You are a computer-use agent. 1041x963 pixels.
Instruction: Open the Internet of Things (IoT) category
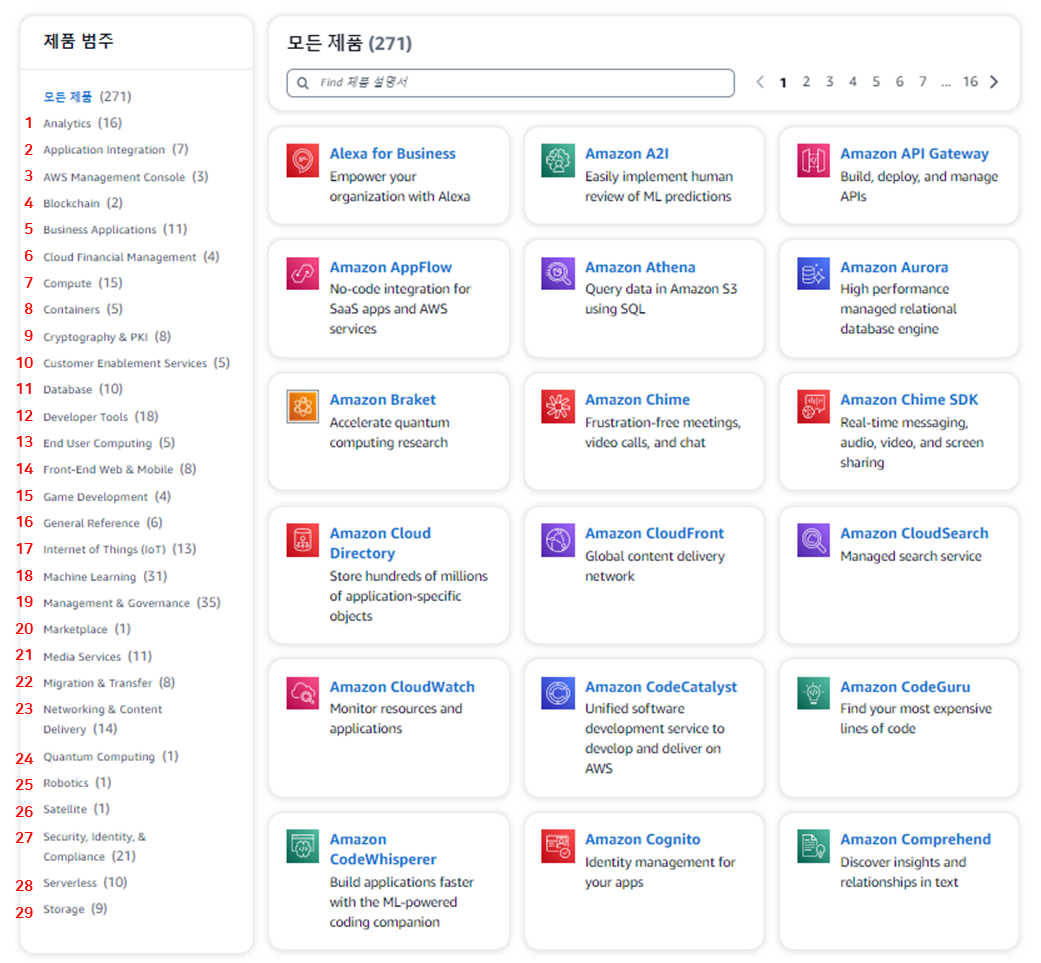pos(120,549)
